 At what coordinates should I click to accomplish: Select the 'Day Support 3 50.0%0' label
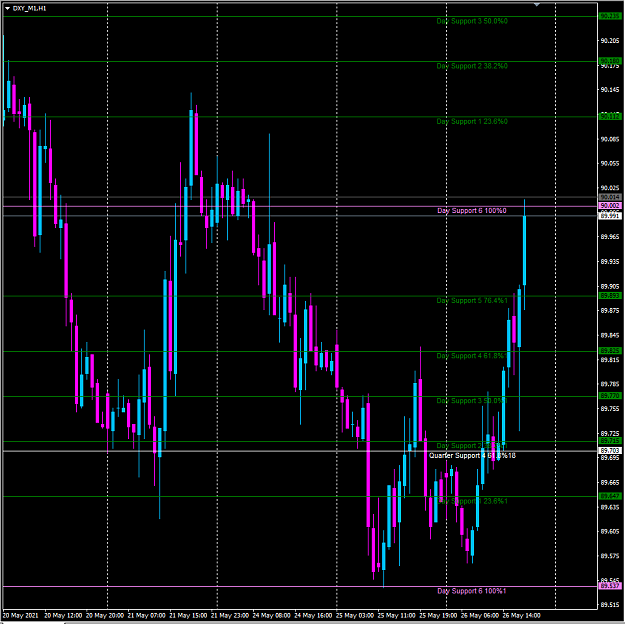pos(472,21)
